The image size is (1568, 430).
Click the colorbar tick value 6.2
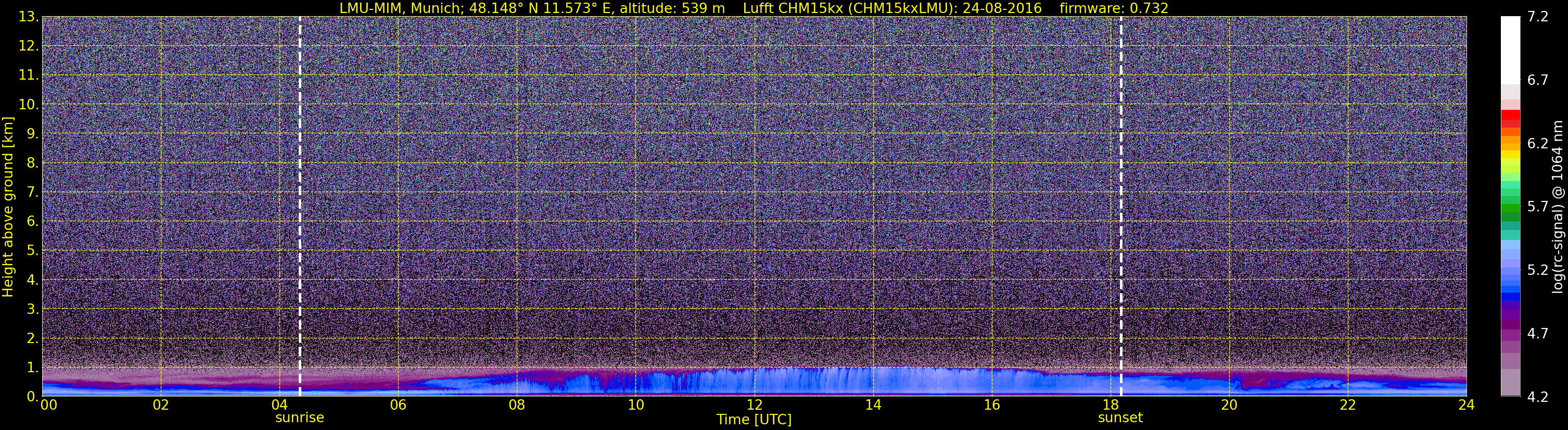click(x=1538, y=143)
